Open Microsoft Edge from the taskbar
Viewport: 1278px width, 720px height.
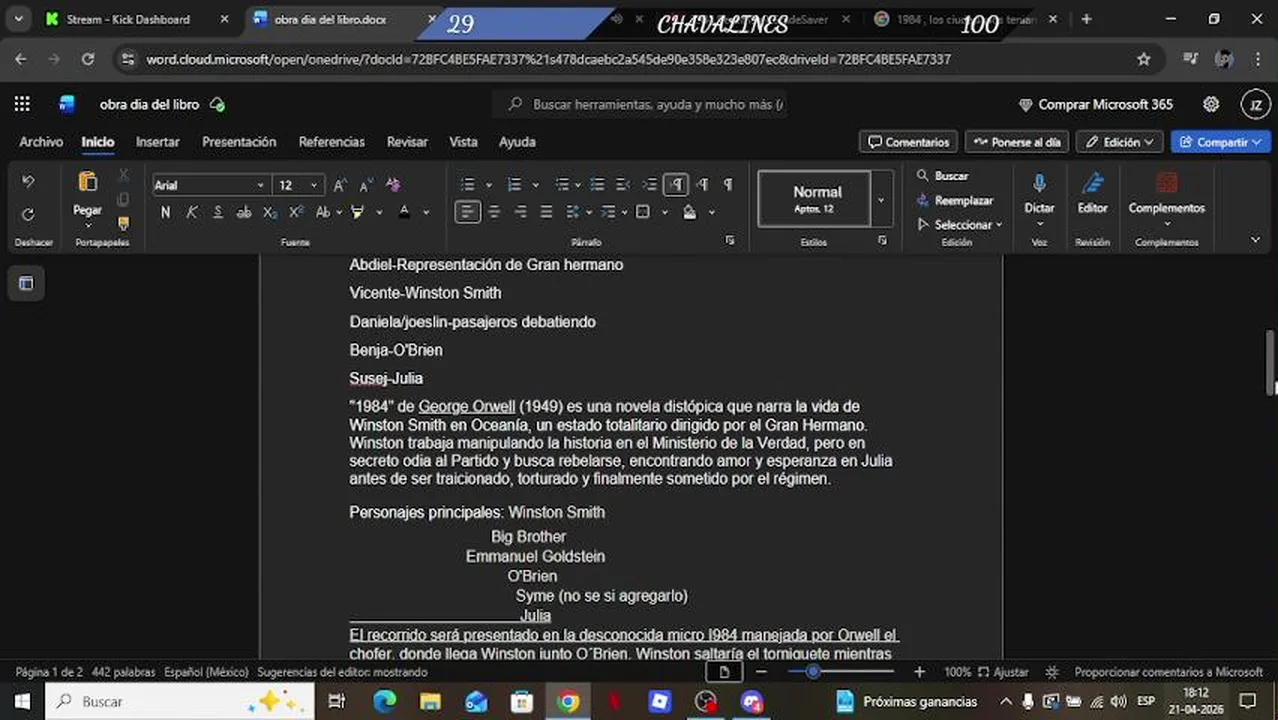385,701
